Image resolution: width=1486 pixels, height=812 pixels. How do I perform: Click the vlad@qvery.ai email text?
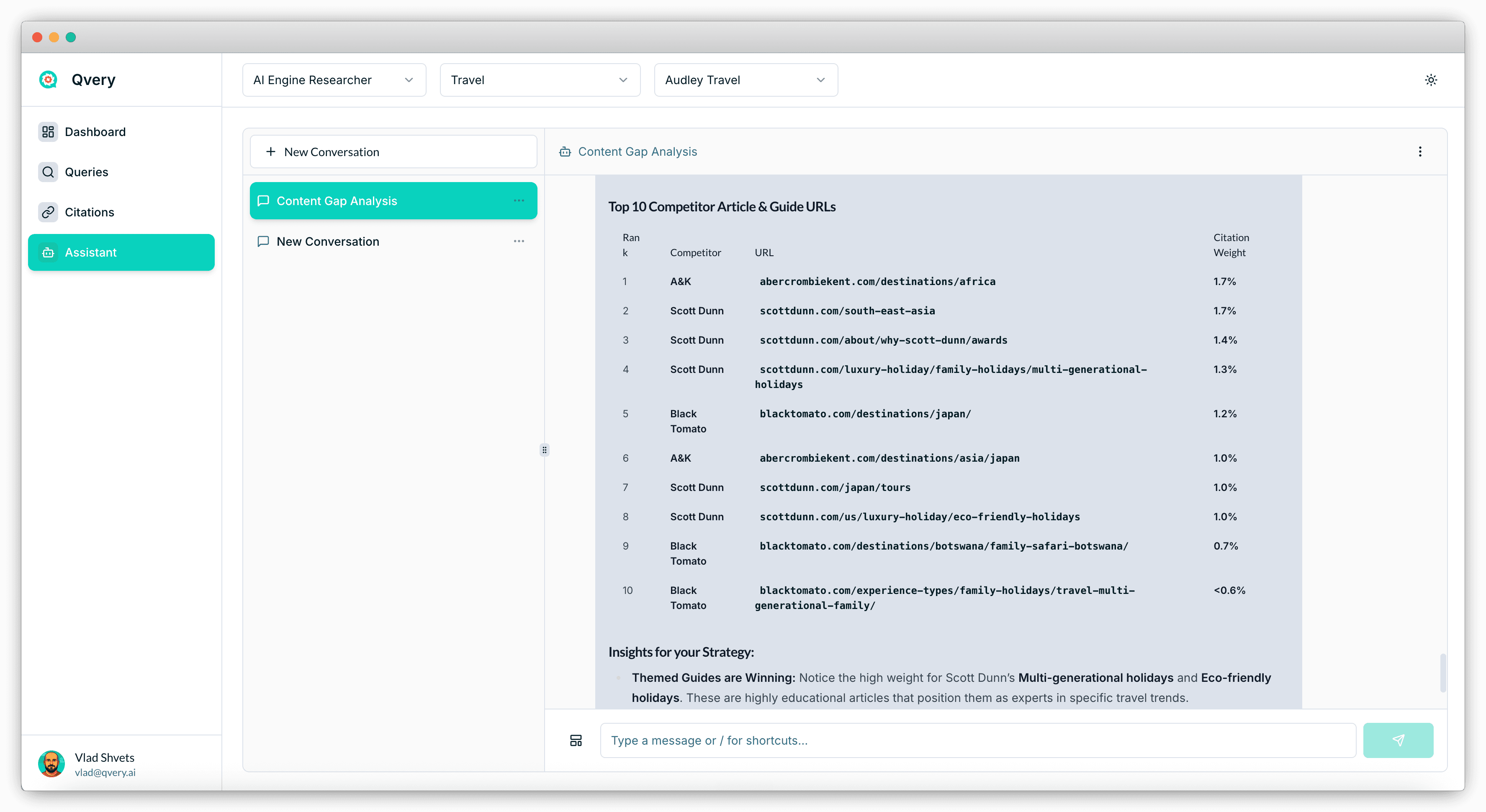pos(105,773)
